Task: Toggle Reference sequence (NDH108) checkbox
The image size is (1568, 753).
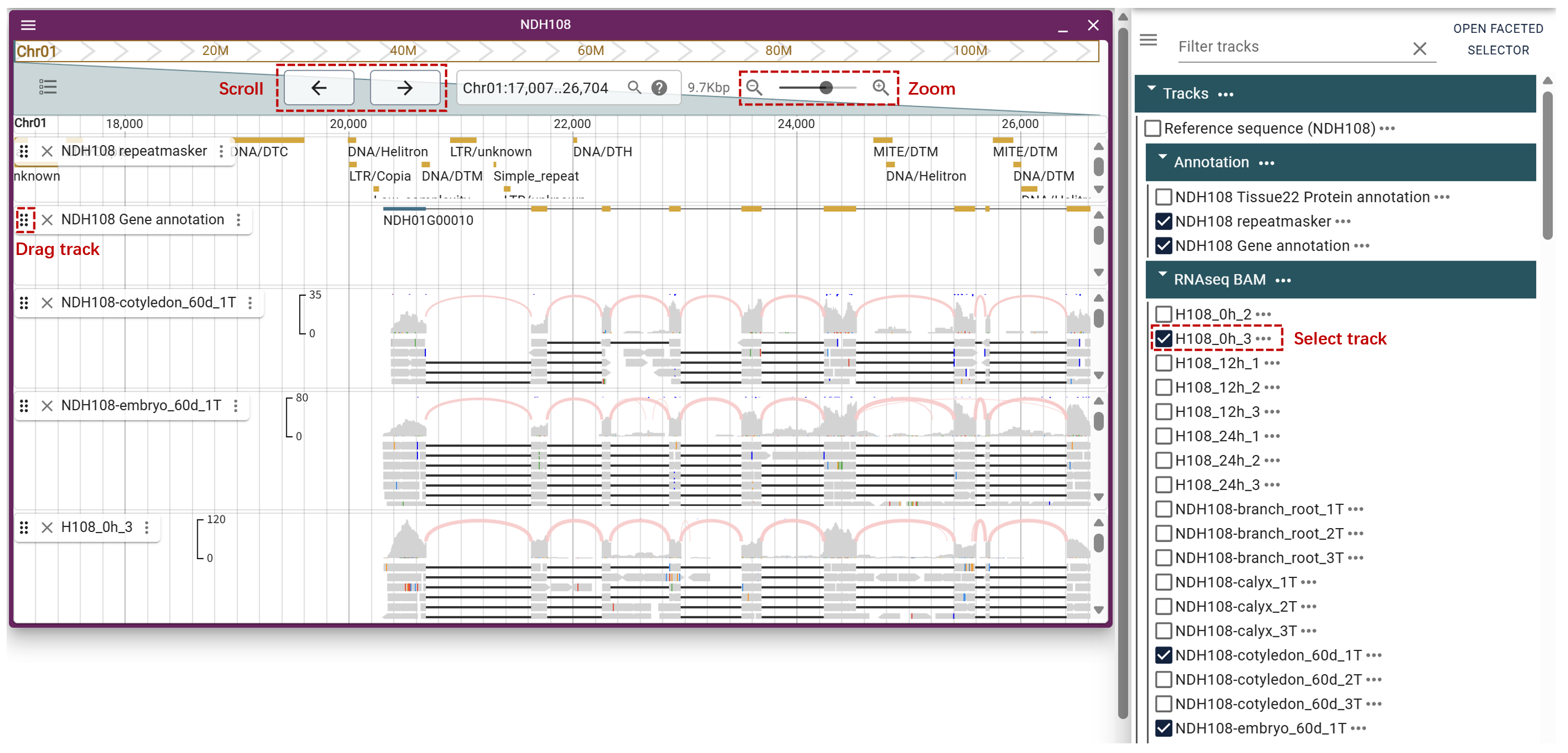Action: coord(1152,129)
